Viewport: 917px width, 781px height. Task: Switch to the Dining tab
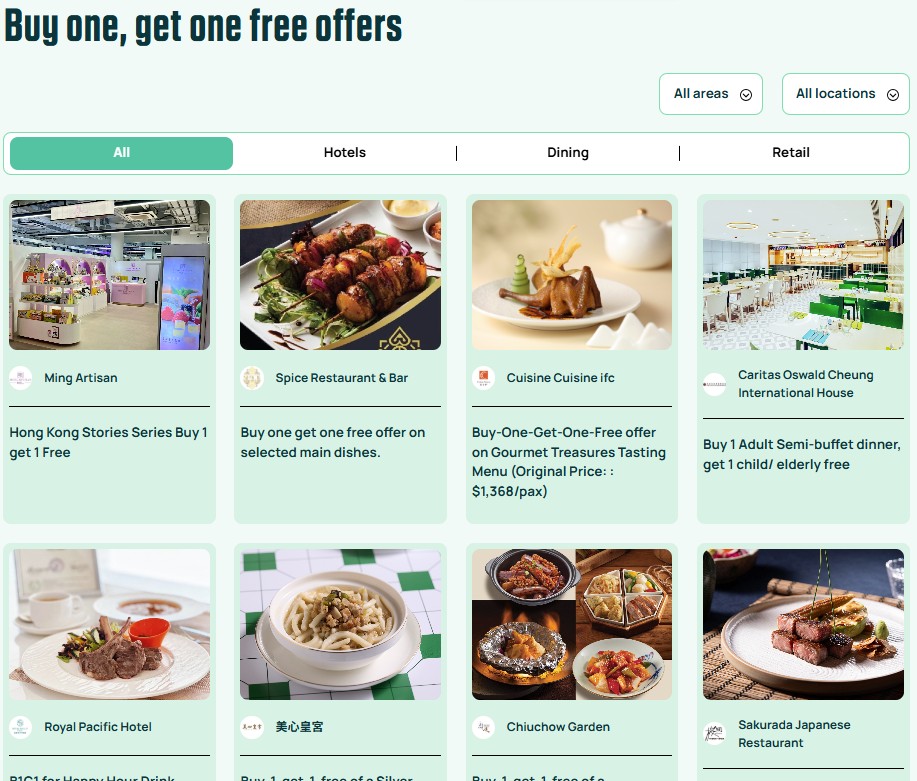(x=568, y=153)
